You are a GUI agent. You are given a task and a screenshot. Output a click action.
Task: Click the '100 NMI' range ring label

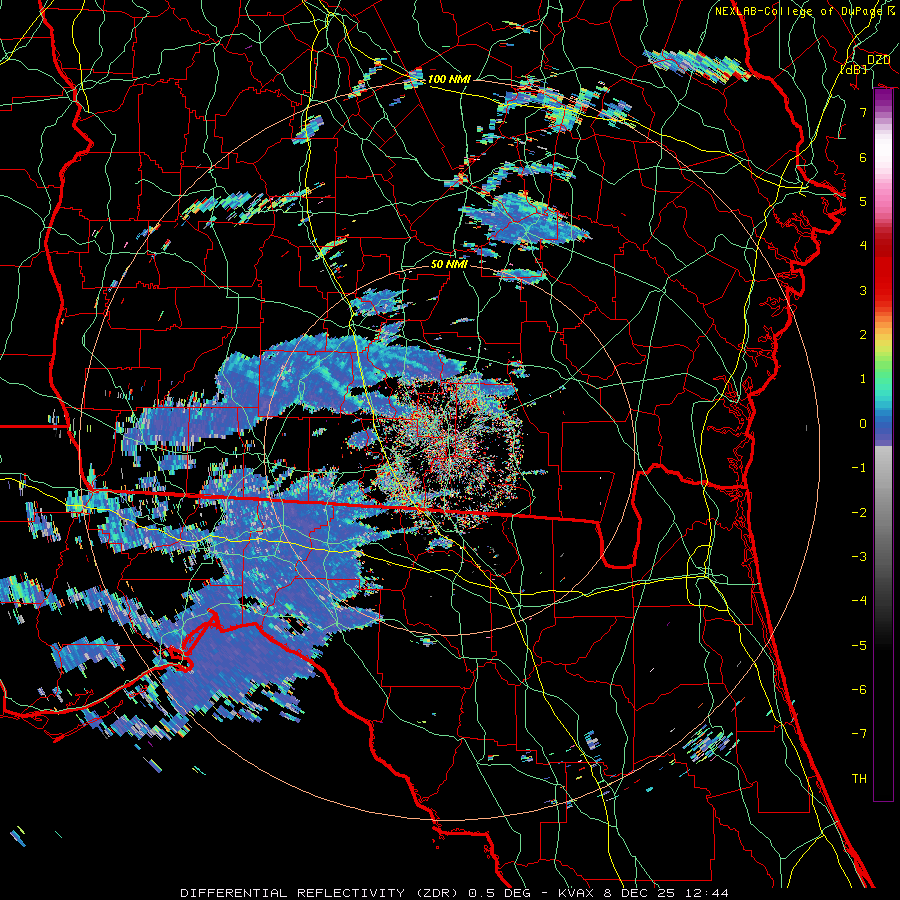click(449, 79)
